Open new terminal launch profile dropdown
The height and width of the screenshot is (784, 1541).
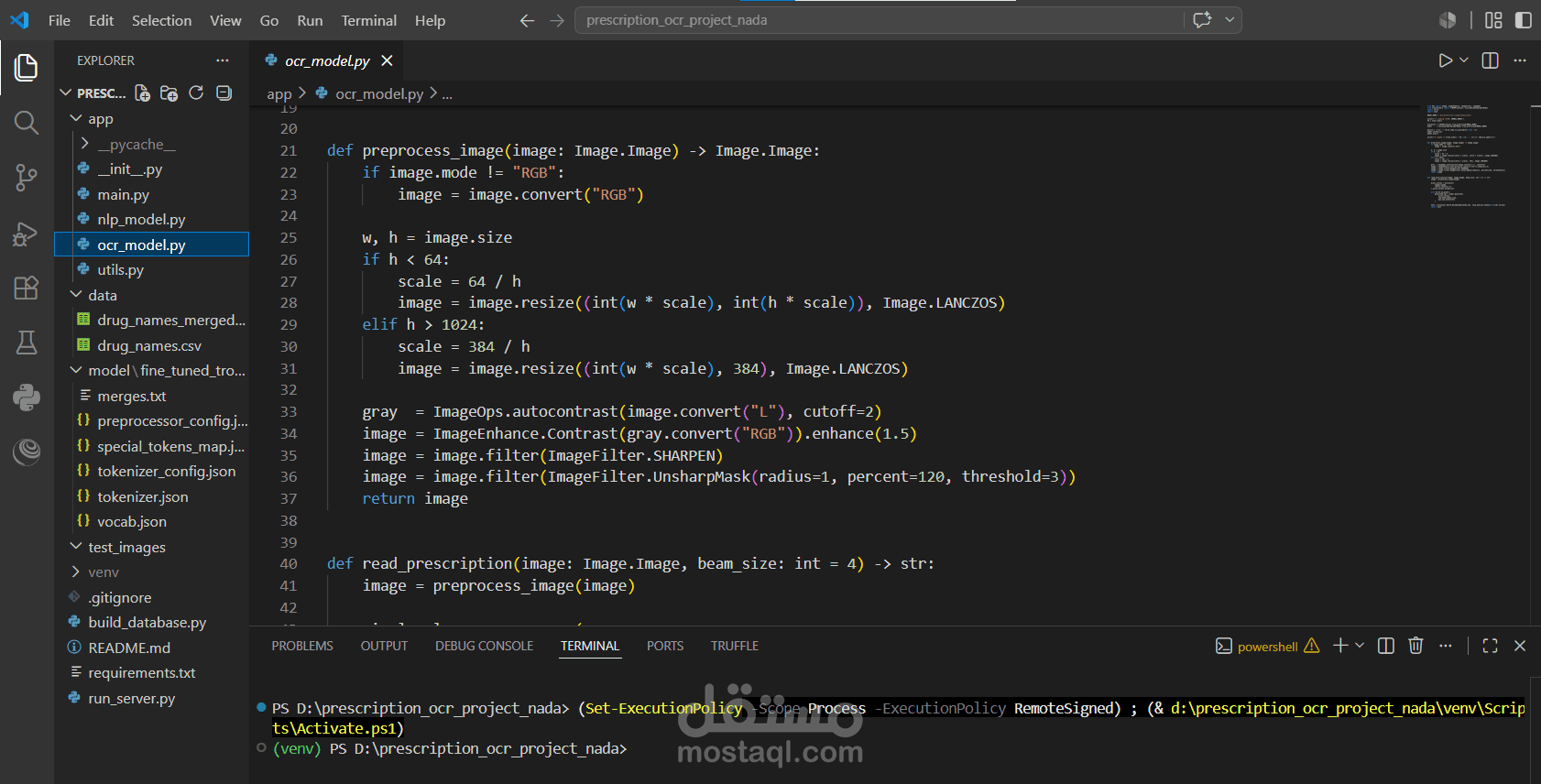[1360, 646]
